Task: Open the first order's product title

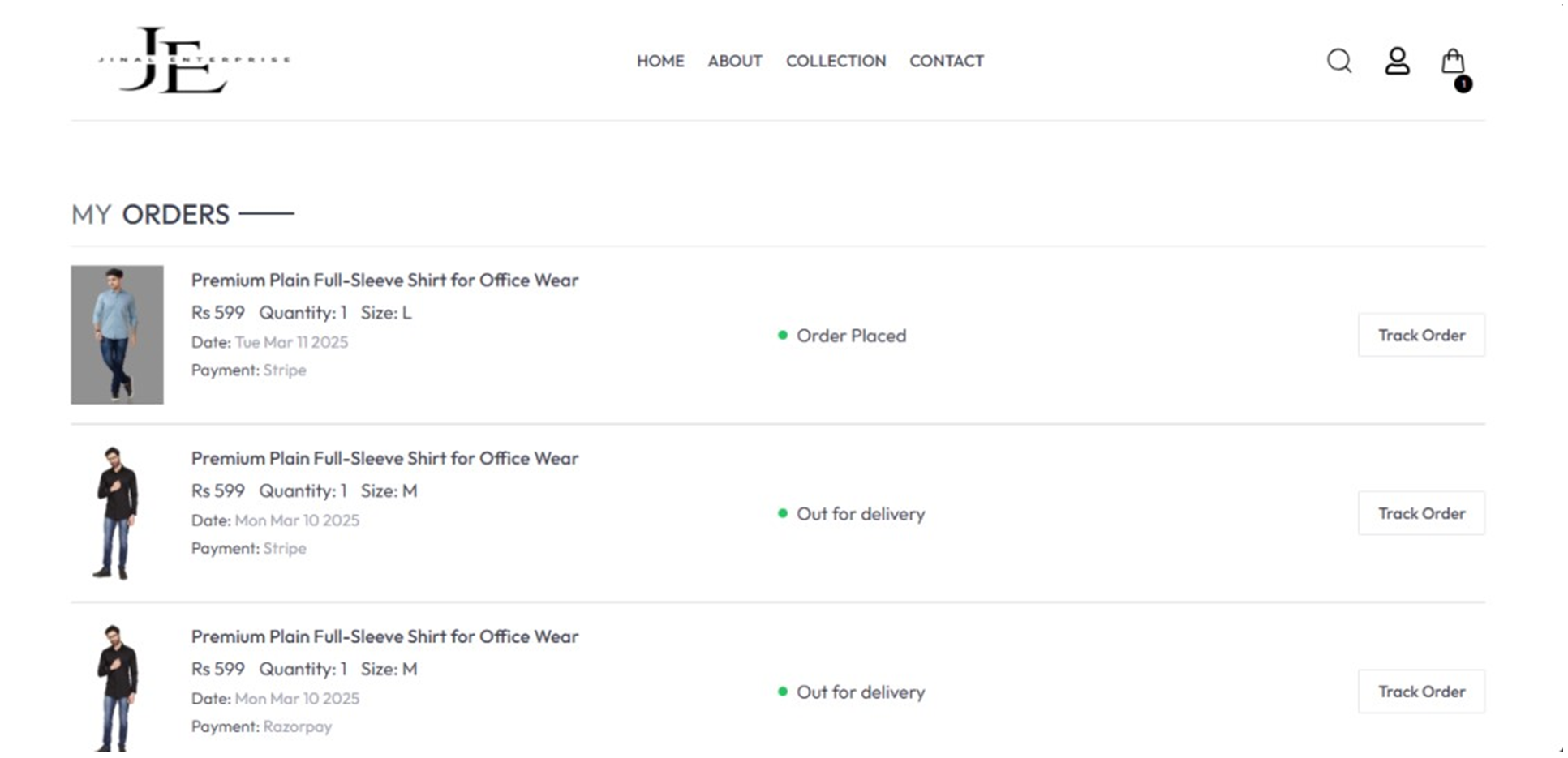Action: click(x=384, y=281)
